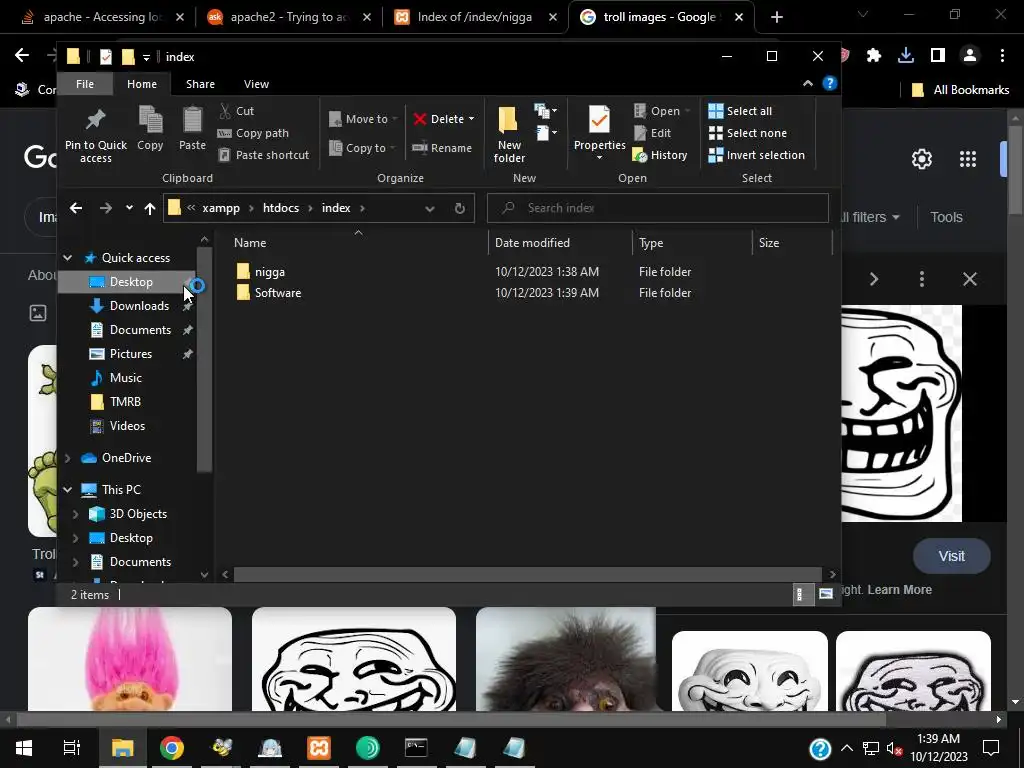
Task: Click the Paste ribbon icon
Action: tap(192, 120)
